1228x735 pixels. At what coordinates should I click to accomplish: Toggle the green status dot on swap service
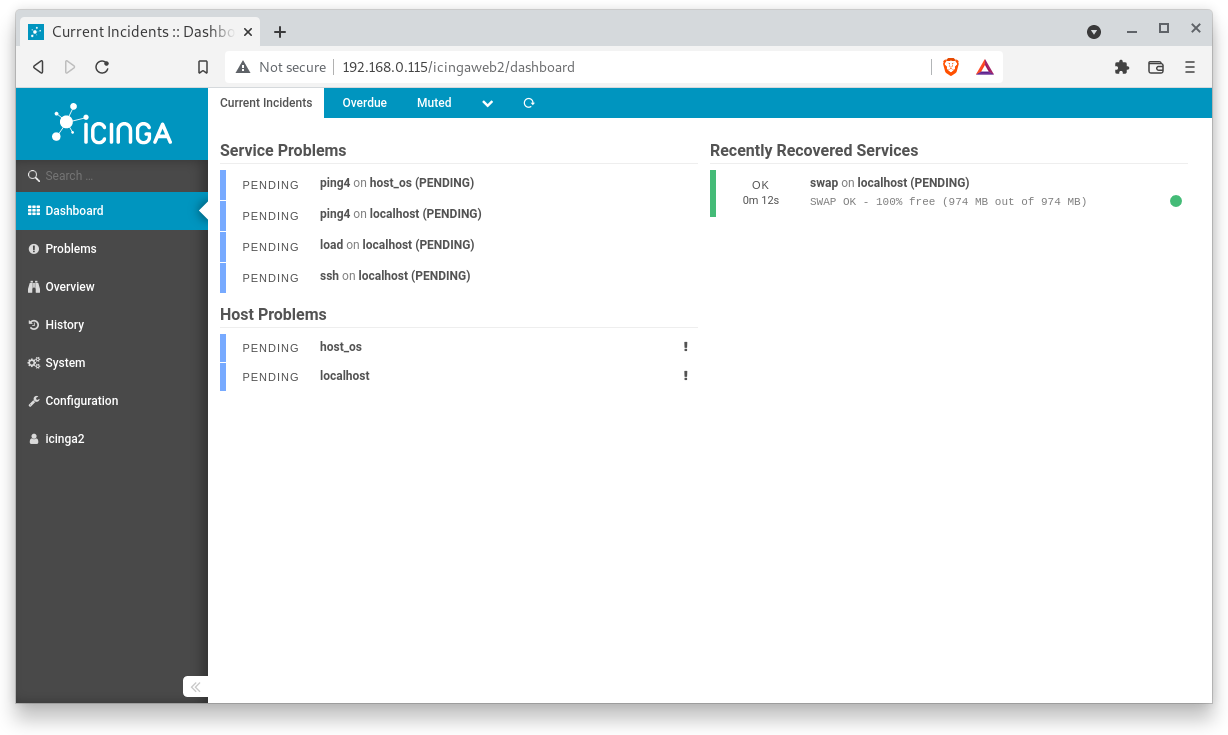pos(1176,200)
